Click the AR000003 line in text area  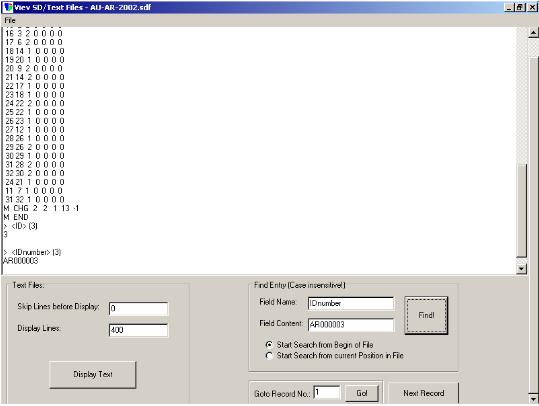click(21, 261)
